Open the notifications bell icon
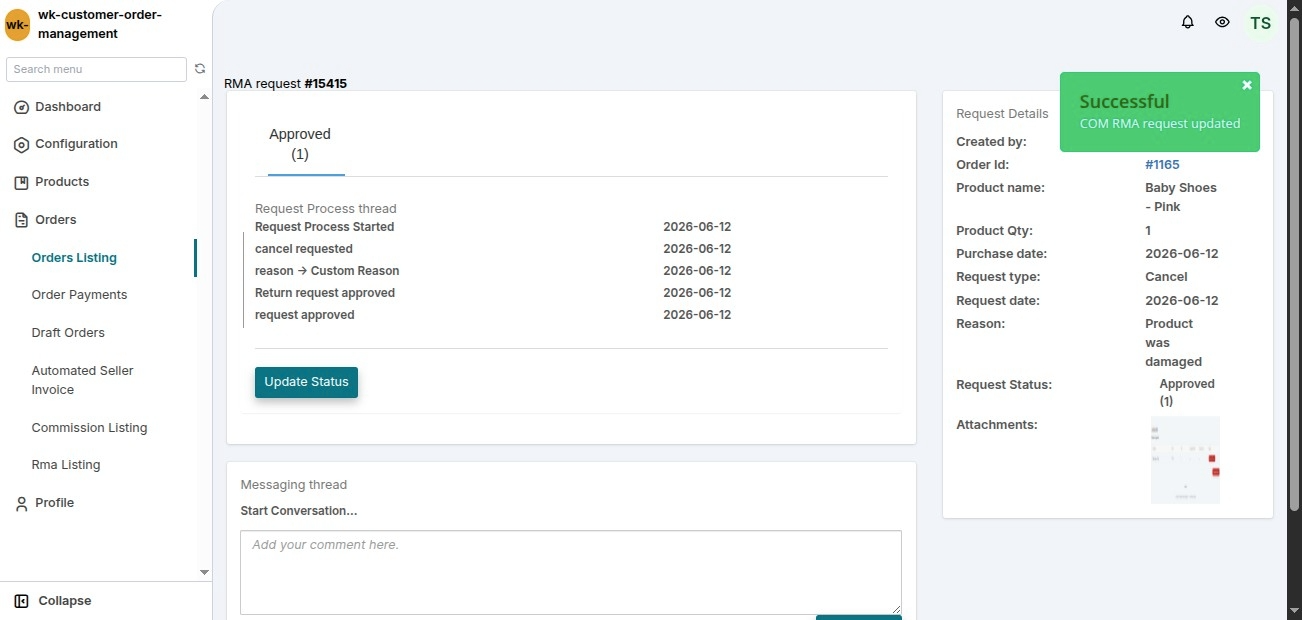Image resolution: width=1302 pixels, height=620 pixels. point(1188,22)
